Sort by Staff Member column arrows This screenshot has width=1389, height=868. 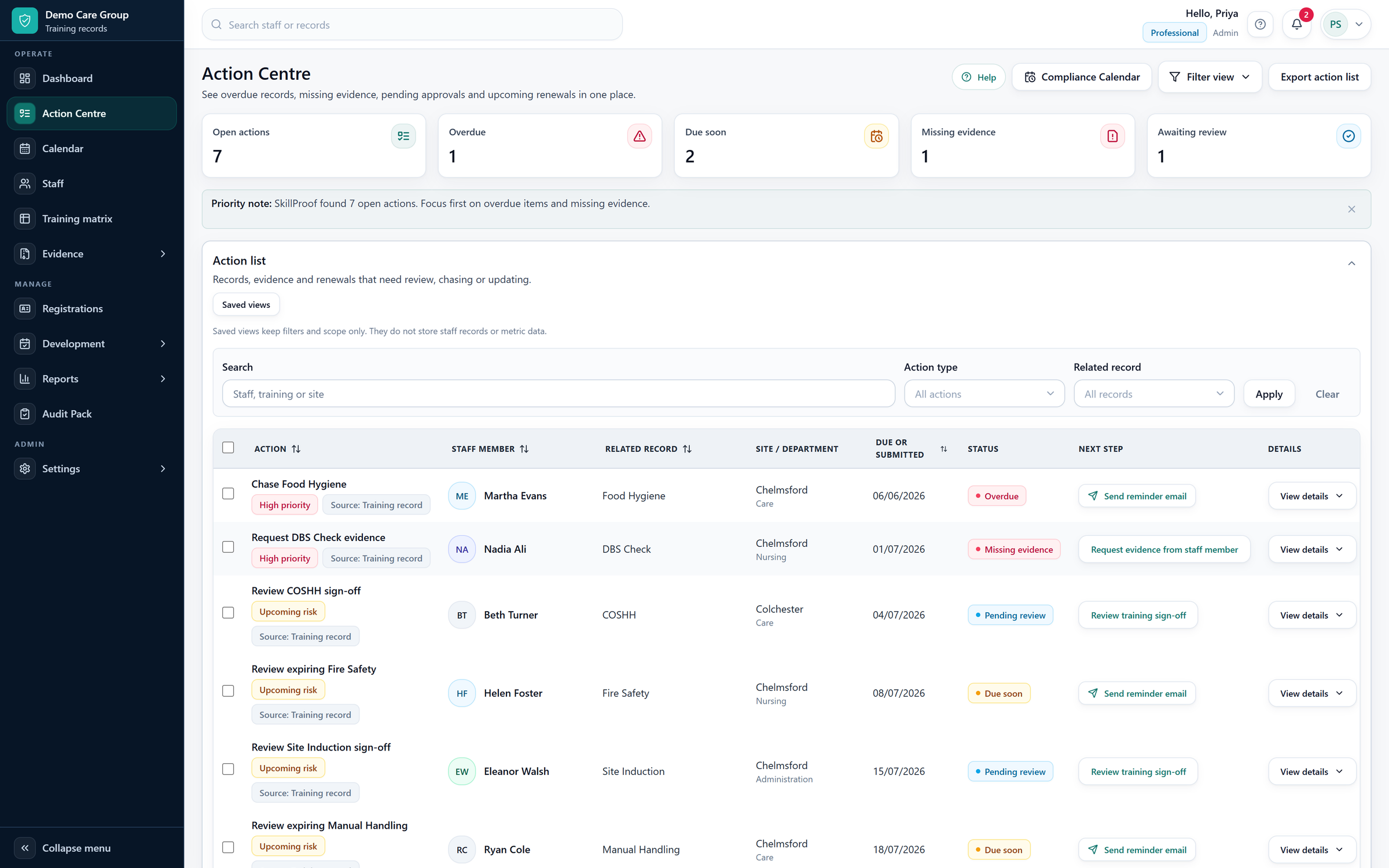[524, 449]
